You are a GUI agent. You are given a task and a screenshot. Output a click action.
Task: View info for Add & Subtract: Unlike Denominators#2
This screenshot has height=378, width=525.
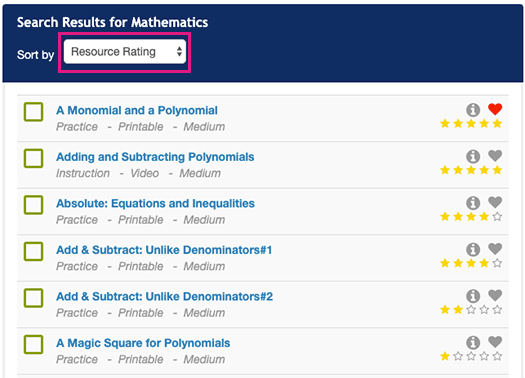click(x=473, y=296)
